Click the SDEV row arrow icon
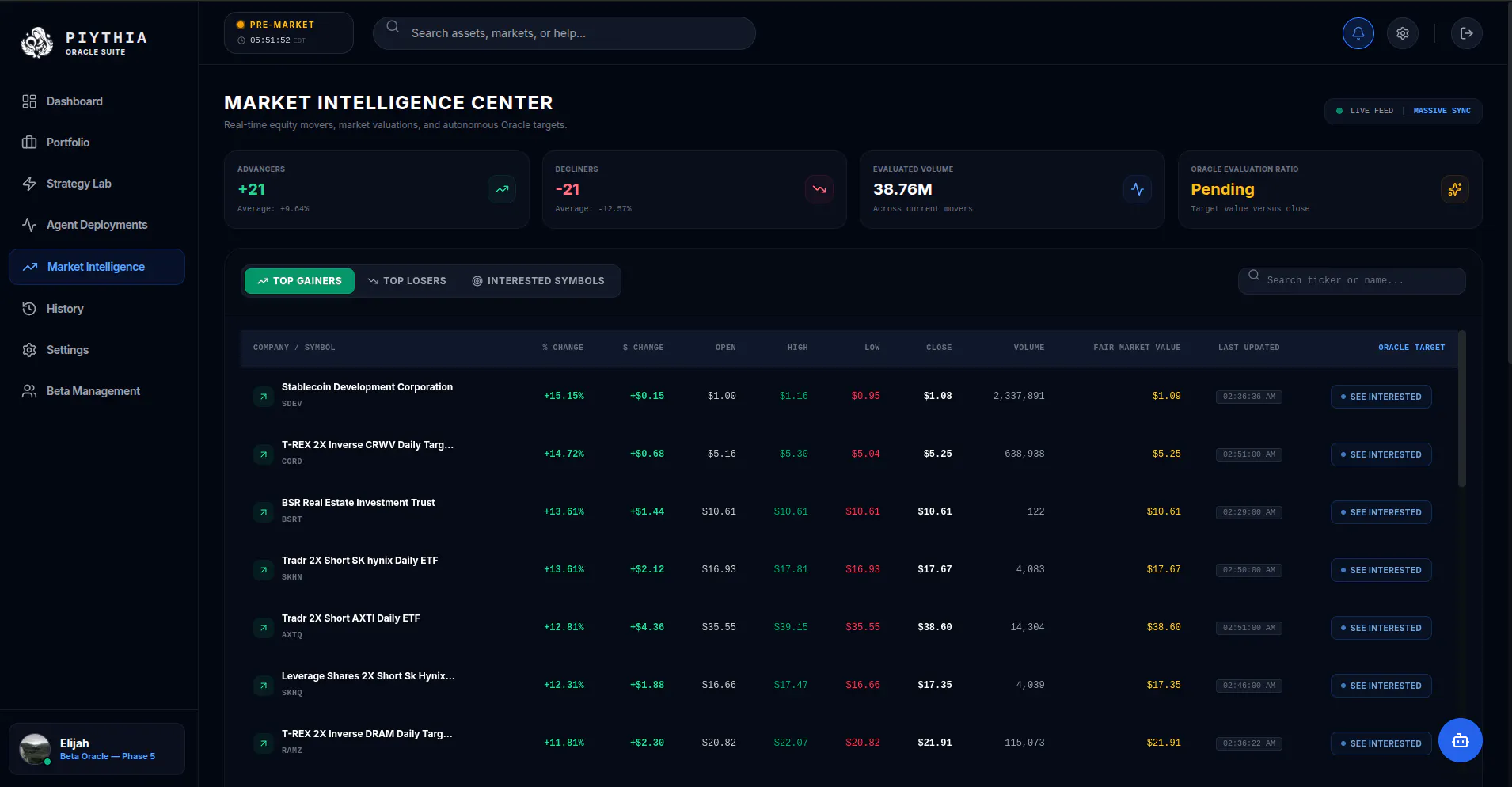The image size is (1512, 787). click(x=264, y=396)
